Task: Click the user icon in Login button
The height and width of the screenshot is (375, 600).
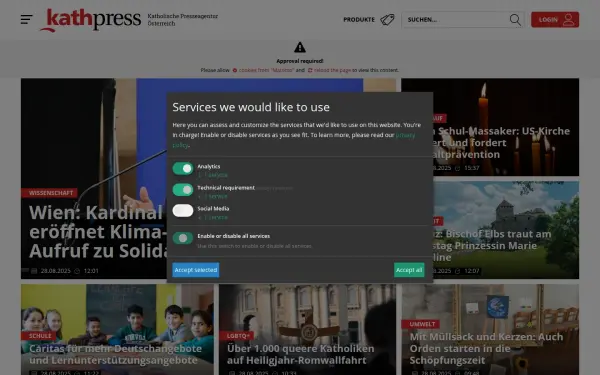Action: pyautogui.click(x=569, y=20)
